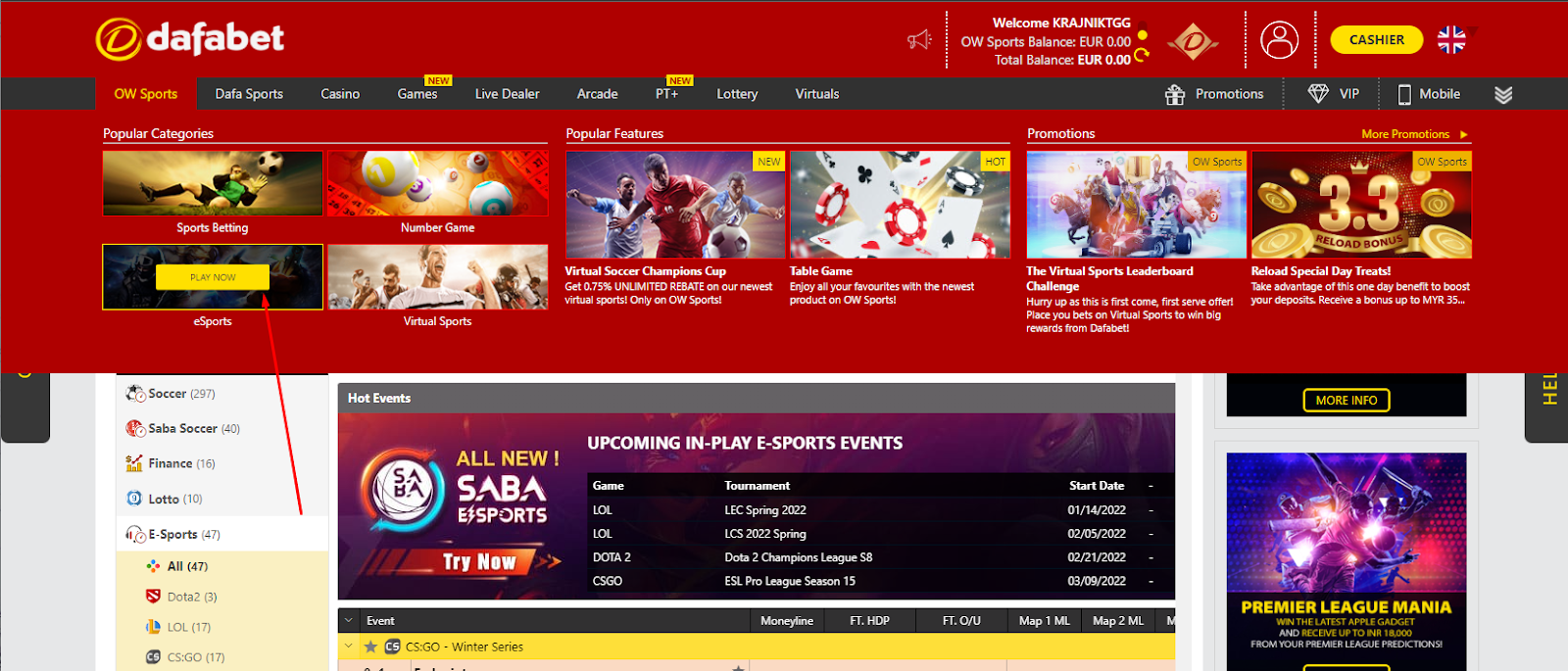
Task: Click the Dota2 icon in sidebar
Action: [153, 597]
